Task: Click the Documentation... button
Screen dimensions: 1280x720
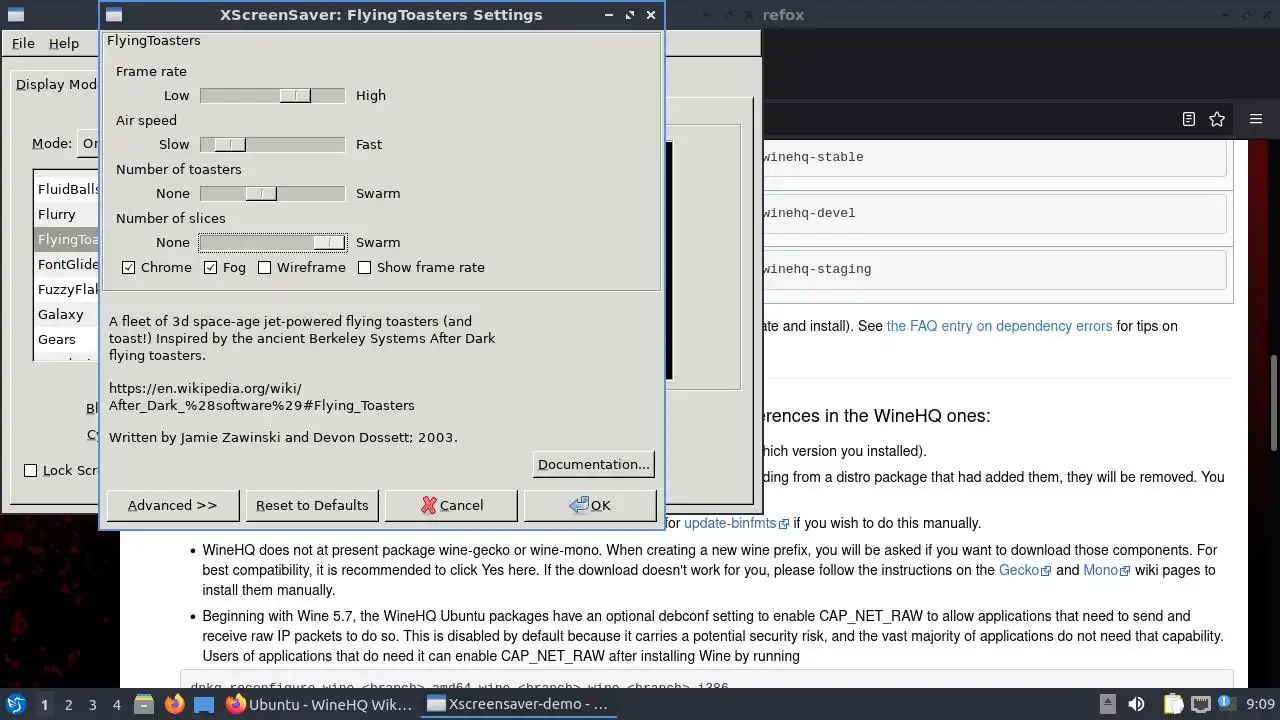Action: point(594,464)
